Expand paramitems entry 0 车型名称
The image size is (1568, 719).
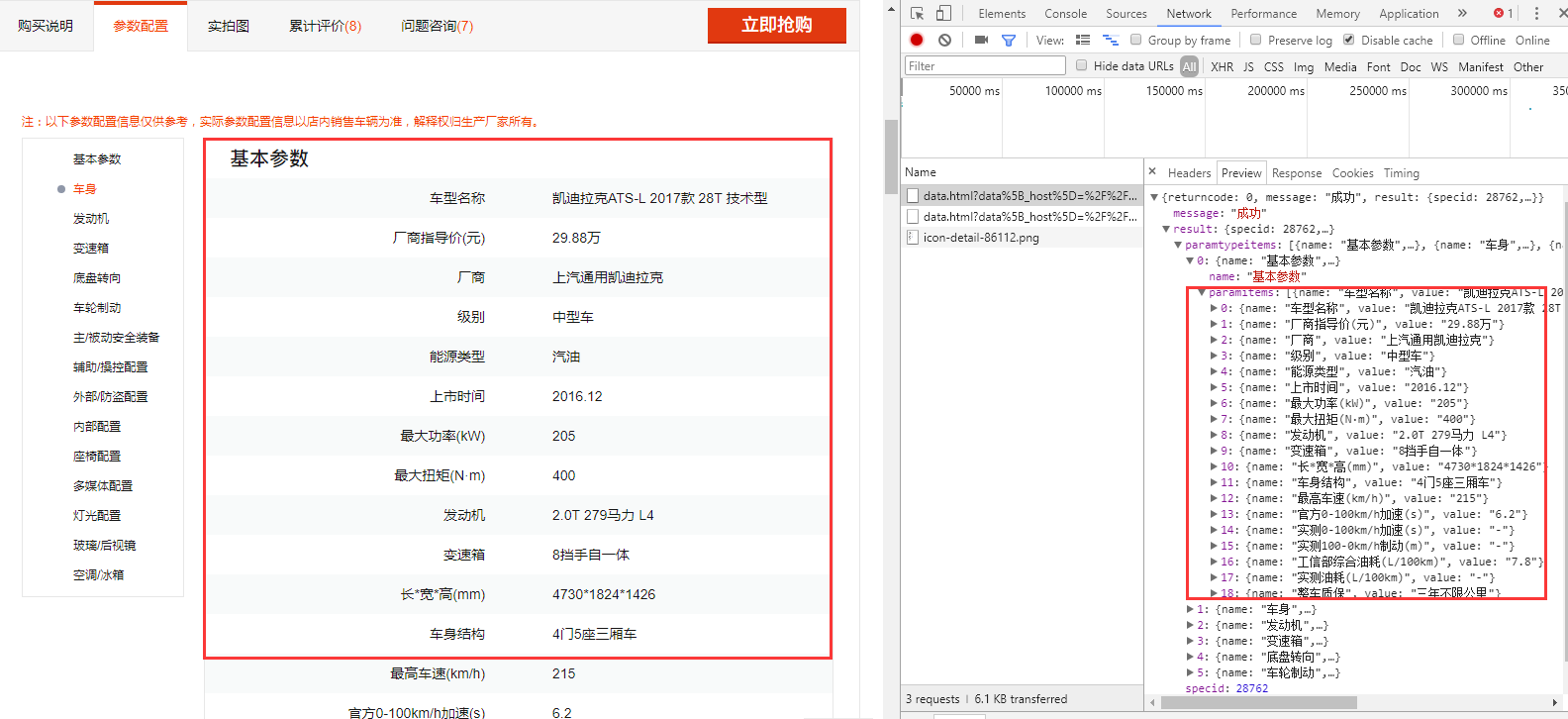pos(1214,308)
